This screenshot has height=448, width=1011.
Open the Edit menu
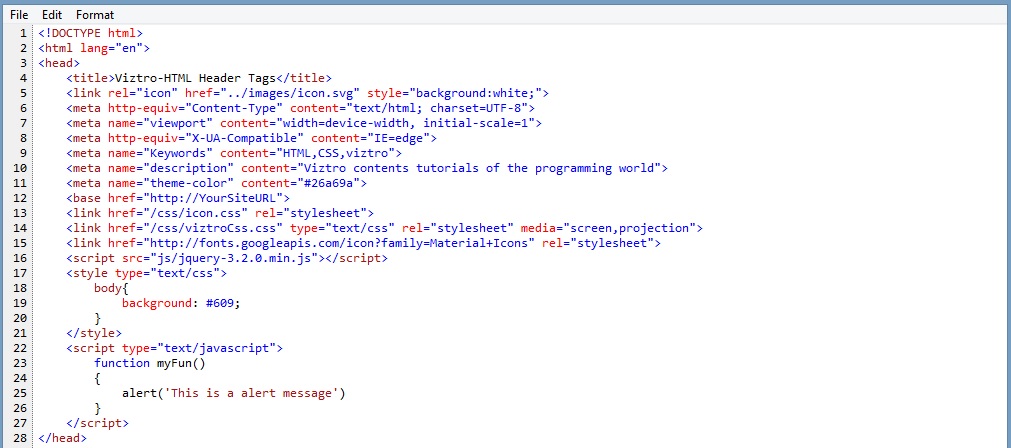(x=52, y=14)
